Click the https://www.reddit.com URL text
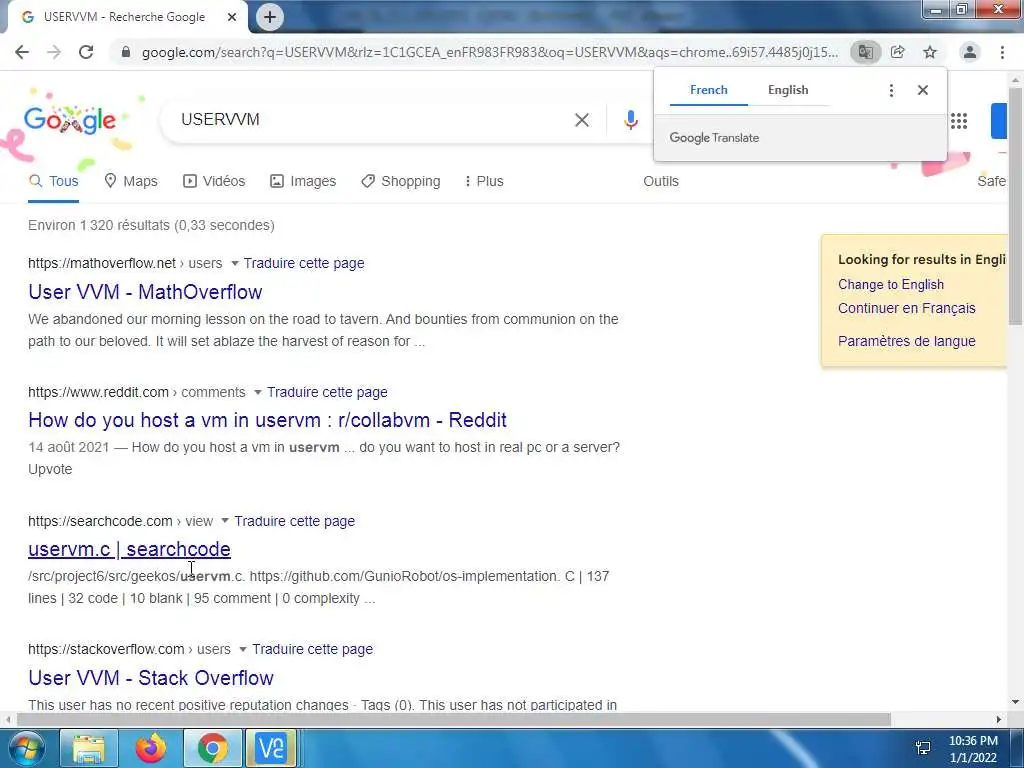Viewport: 1024px width, 768px height. (x=99, y=392)
